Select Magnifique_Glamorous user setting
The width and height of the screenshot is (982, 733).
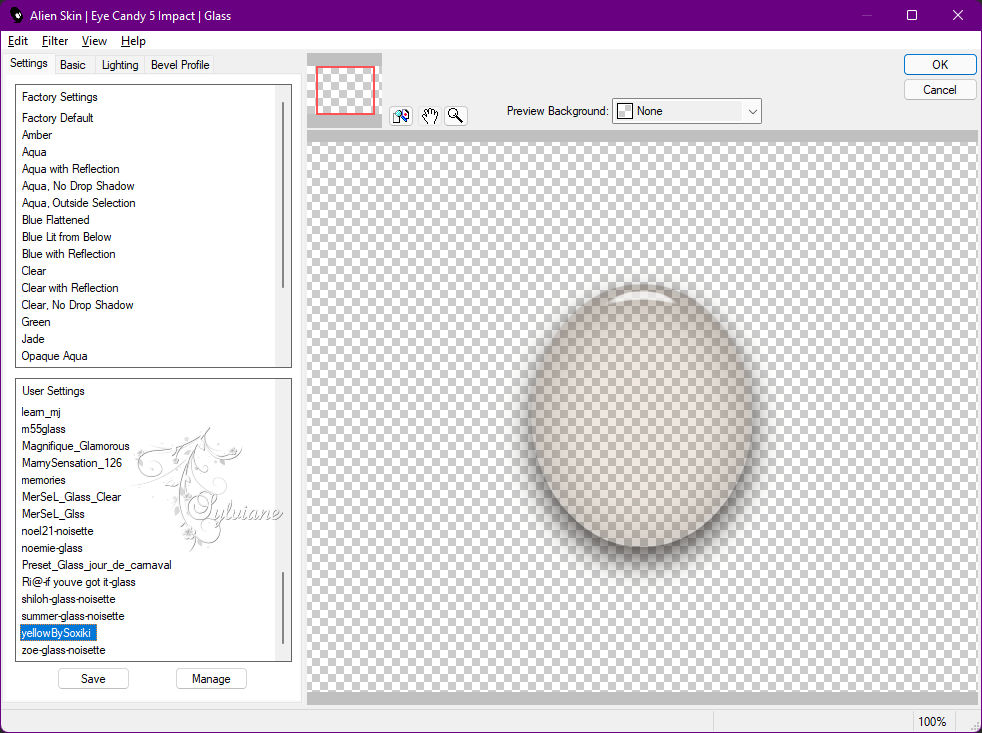(75, 446)
